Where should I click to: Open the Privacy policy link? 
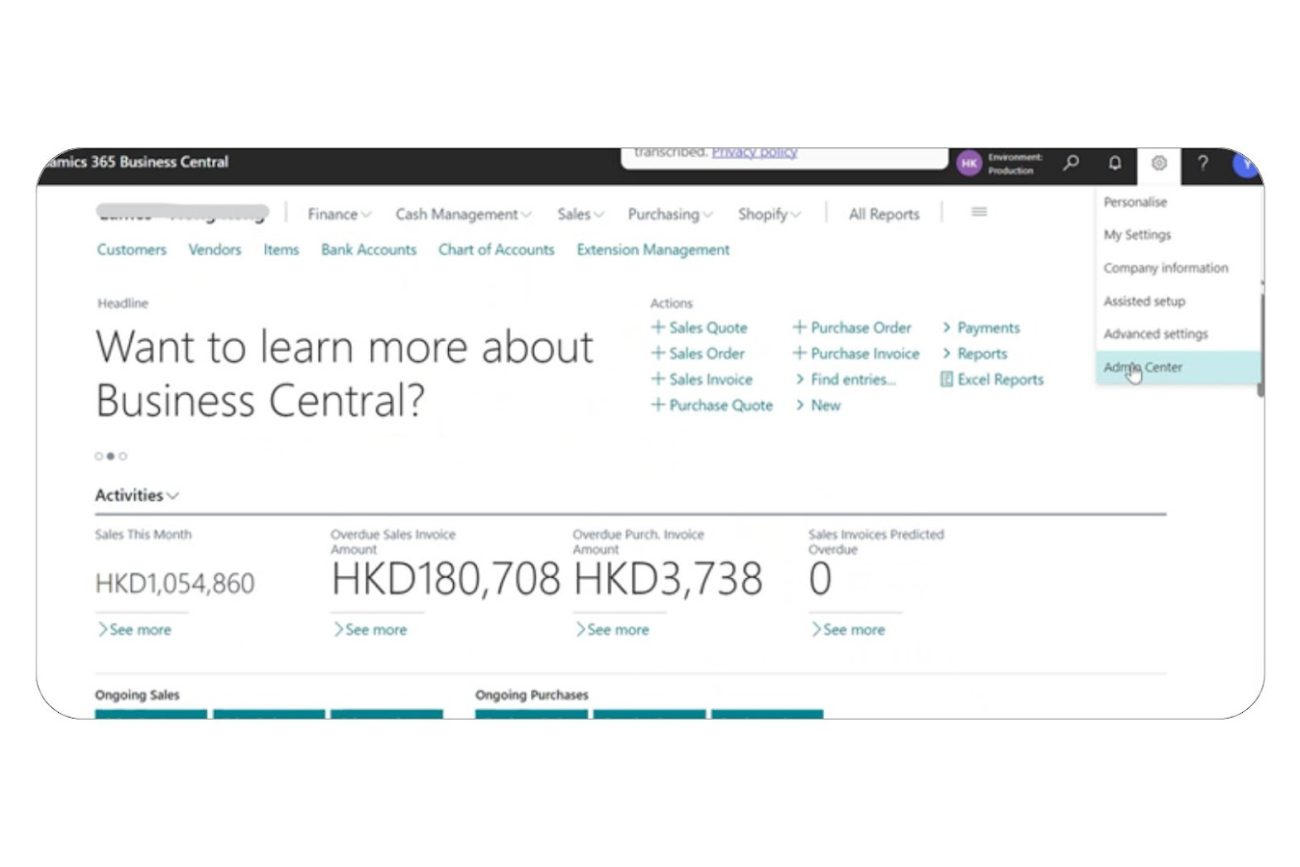(x=755, y=152)
